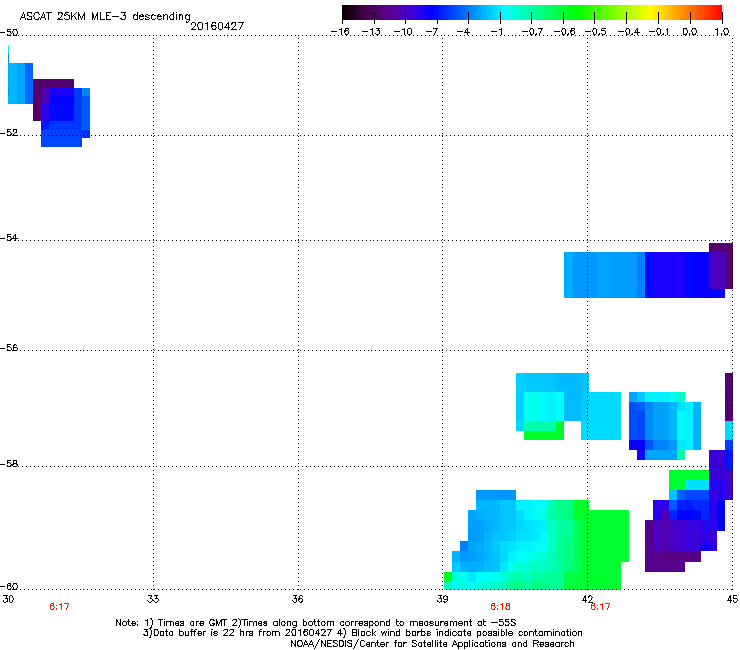Viewport: 740px width, 650px height.
Task: Pick the yellow section of the colorbar
Action: click(x=652, y=12)
